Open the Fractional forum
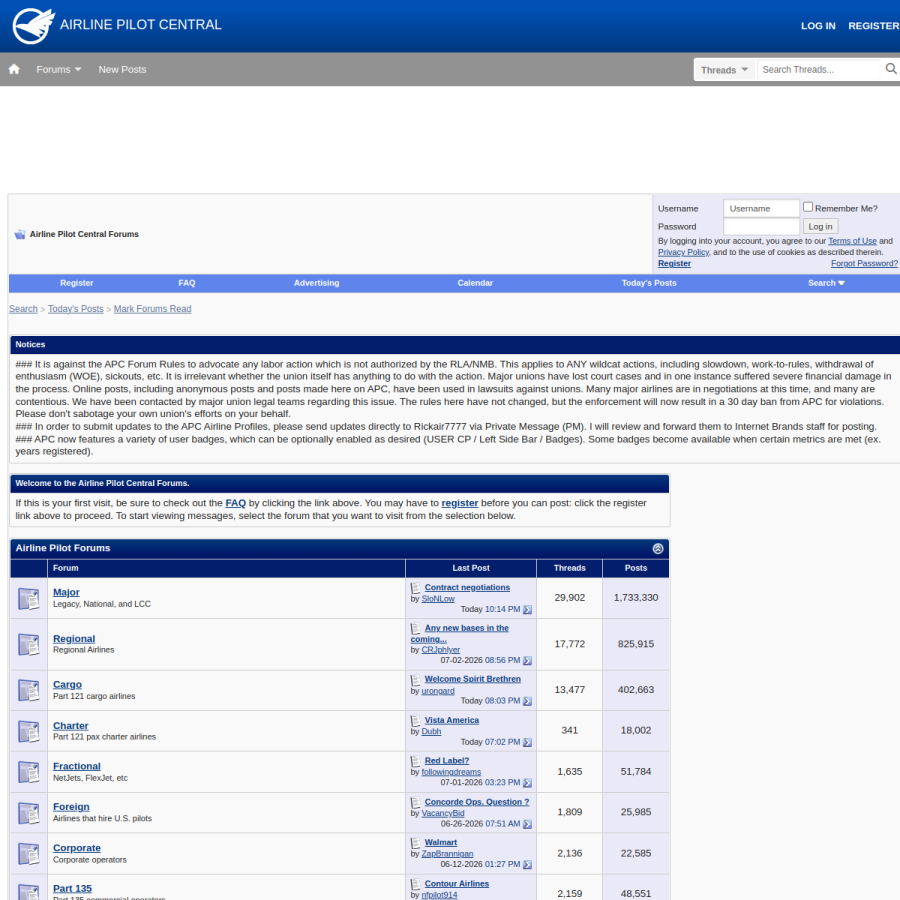The height and width of the screenshot is (900, 900). (x=76, y=766)
